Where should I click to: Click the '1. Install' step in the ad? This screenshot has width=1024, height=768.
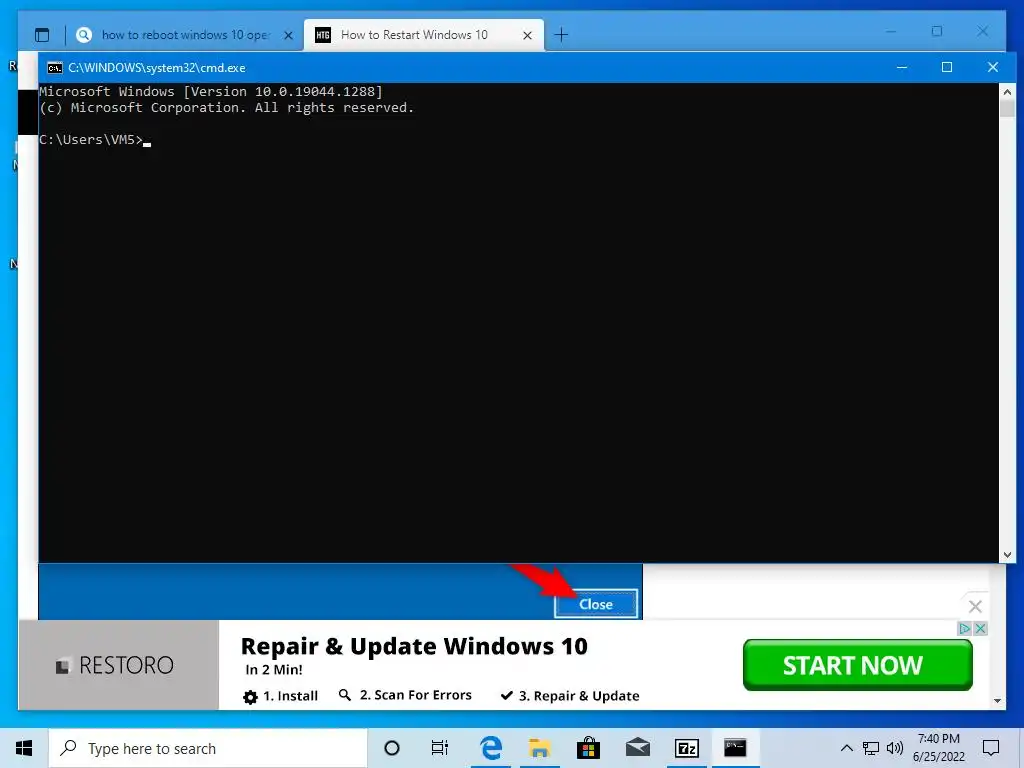[x=280, y=696]
